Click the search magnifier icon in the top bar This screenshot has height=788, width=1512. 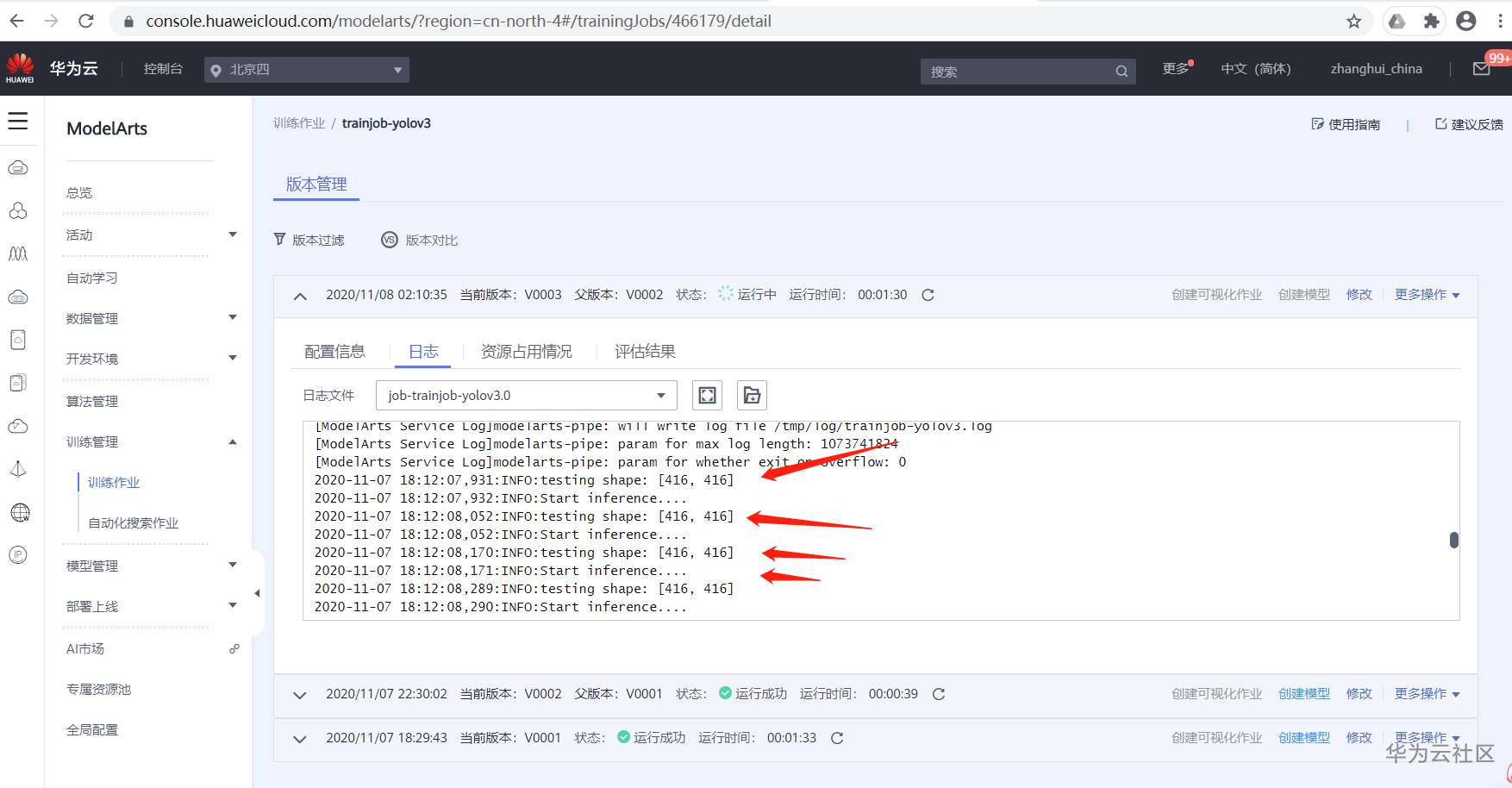(1122, 72)
